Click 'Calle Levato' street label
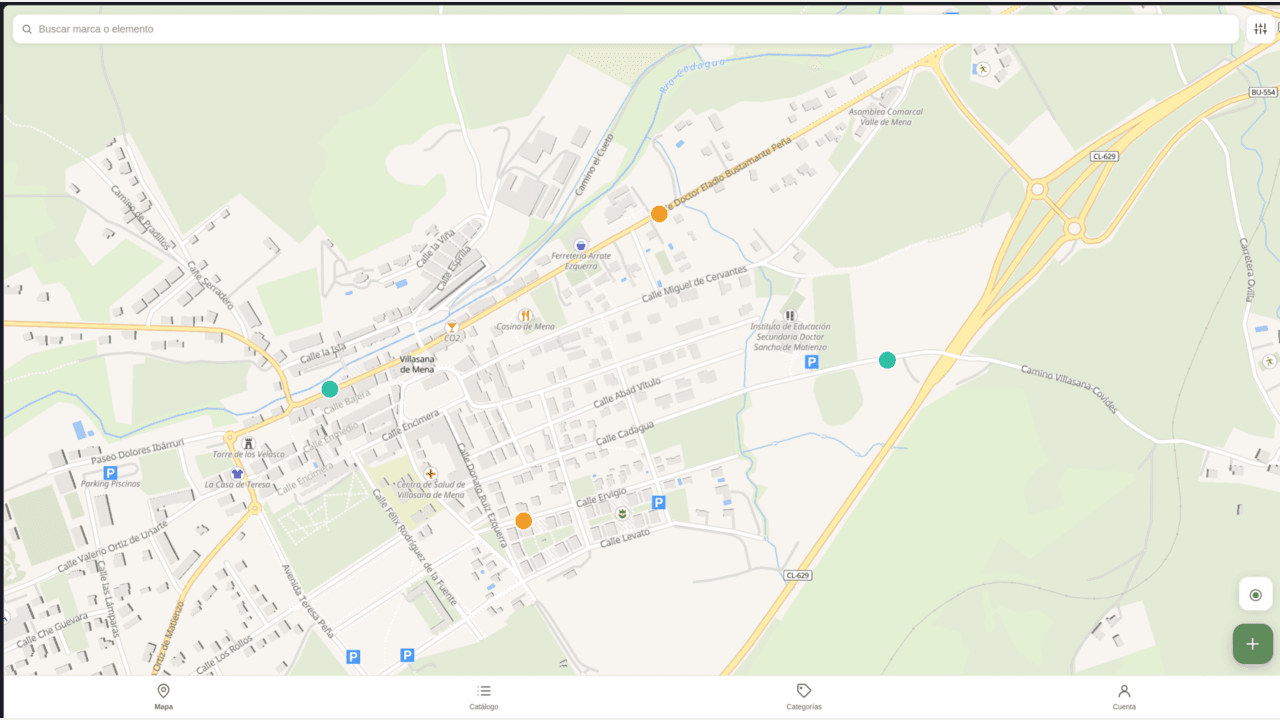Screen dimensions: 1280x720 625,538
